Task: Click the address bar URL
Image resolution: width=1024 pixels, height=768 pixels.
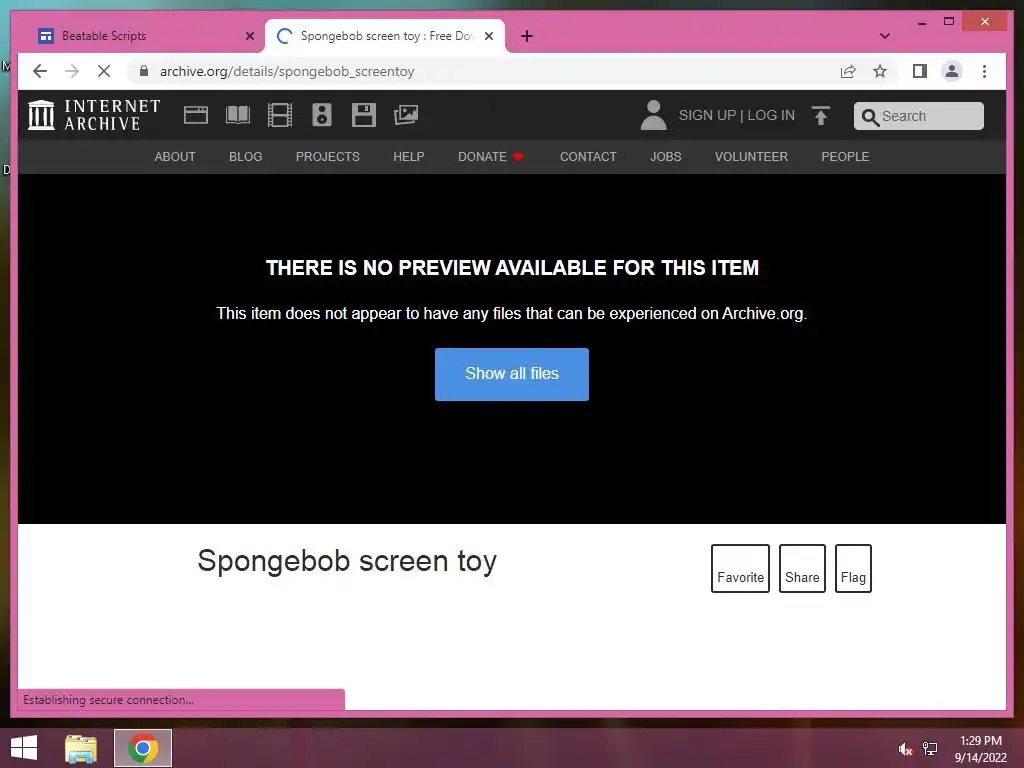Action: click(x=287, y=71)
